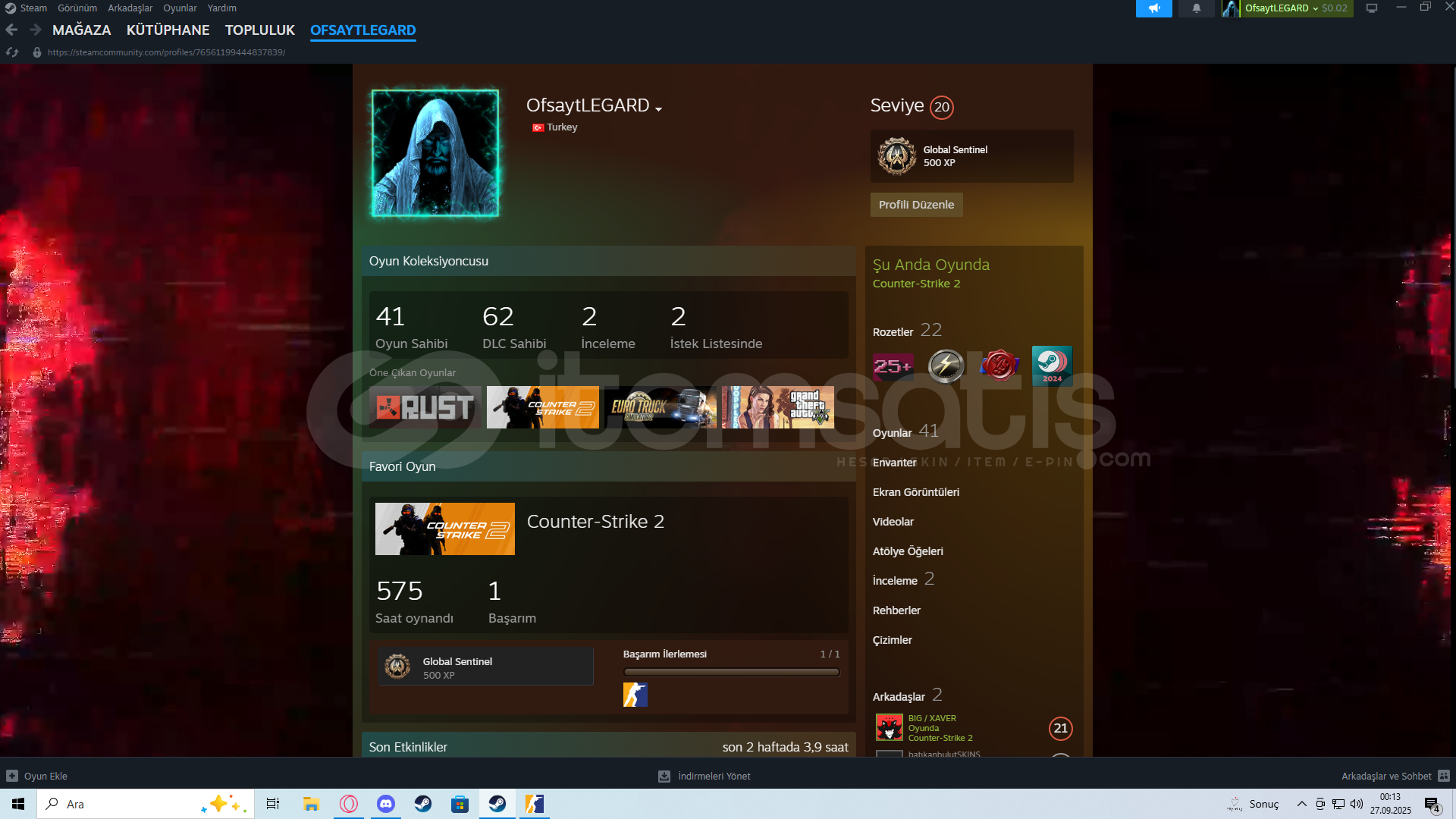
Task: Open the Çizimler link
Action: tap(892, 640)
